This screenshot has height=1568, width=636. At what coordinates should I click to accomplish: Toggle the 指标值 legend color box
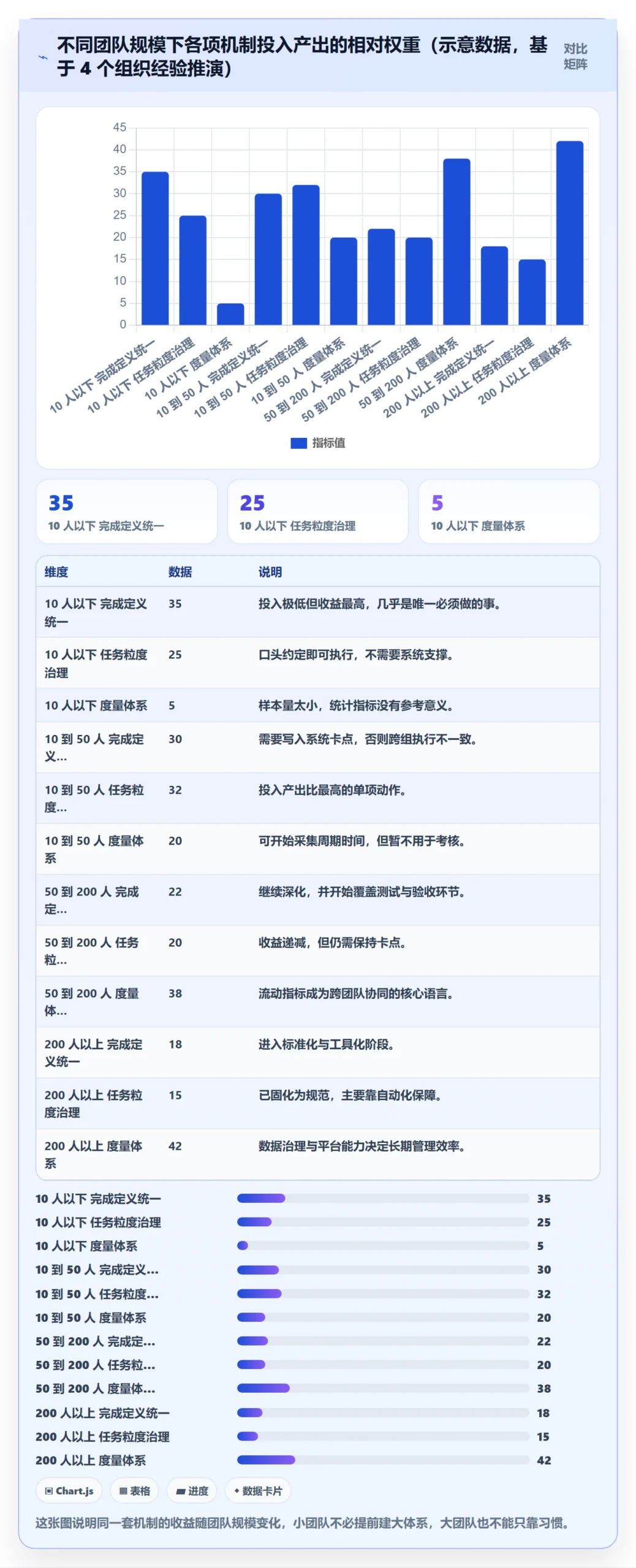point(298,443)
